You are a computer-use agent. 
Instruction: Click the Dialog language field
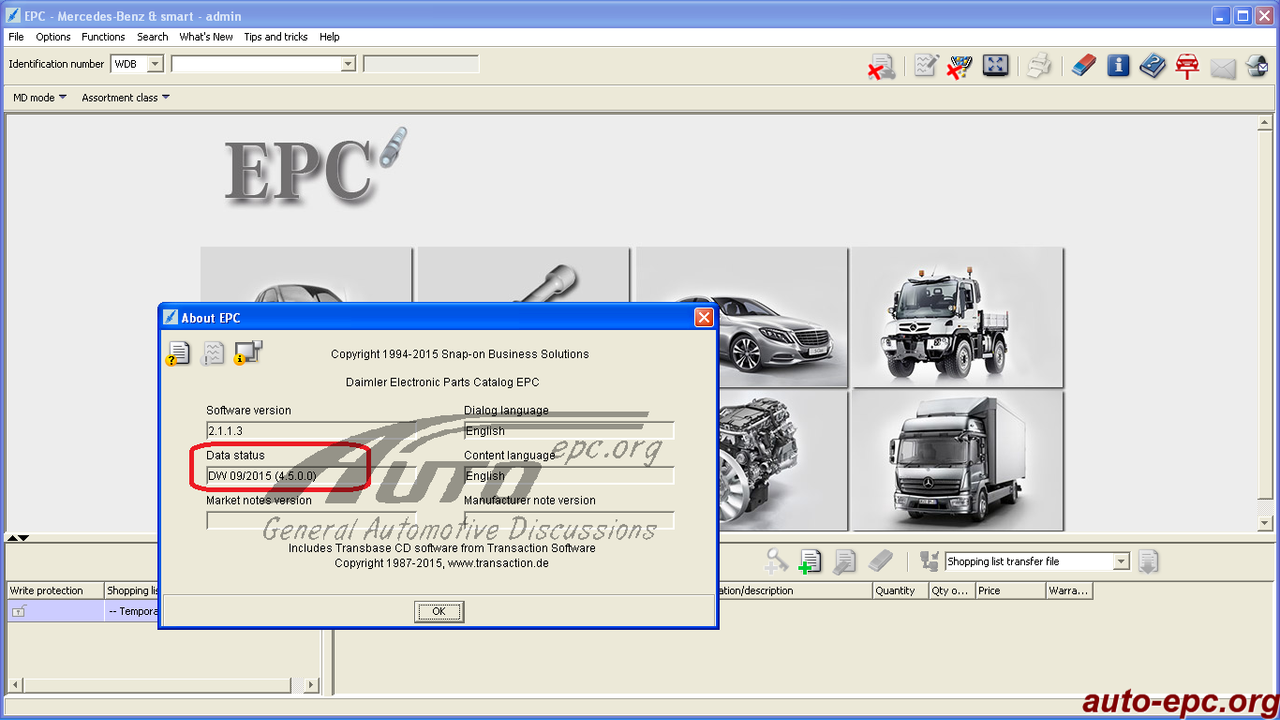[569, 430]
